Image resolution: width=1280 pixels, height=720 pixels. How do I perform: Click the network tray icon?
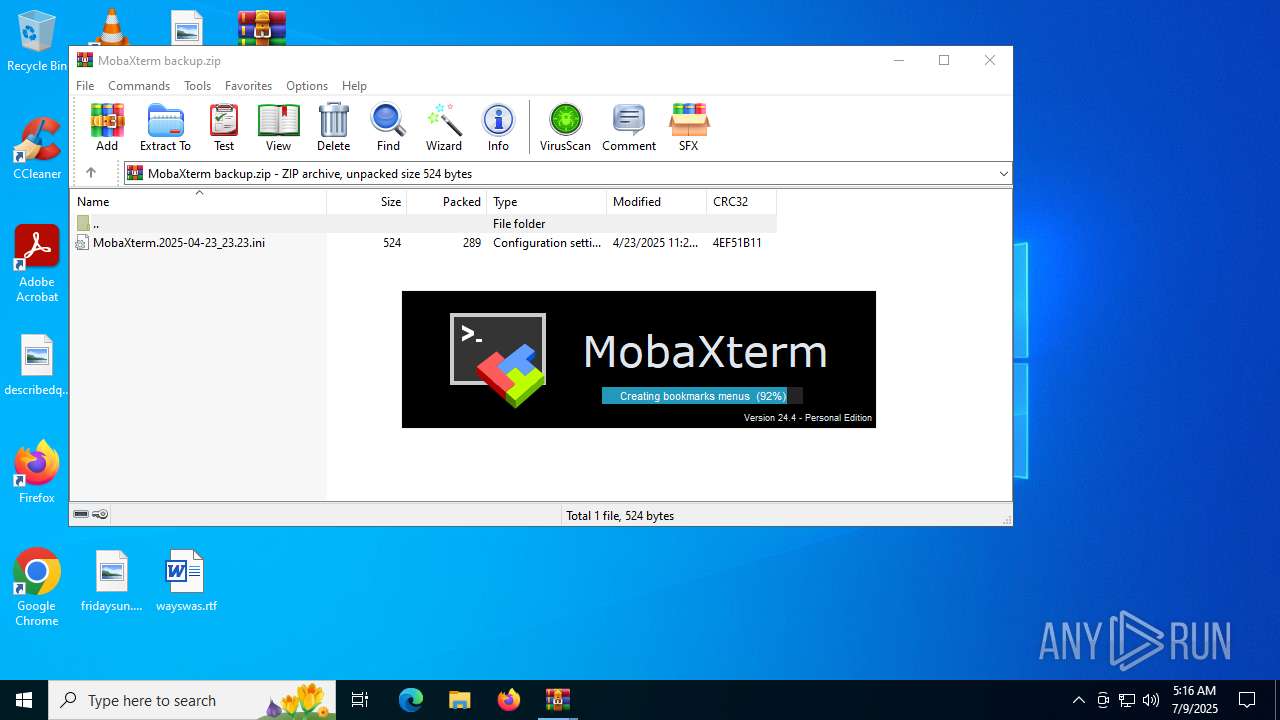tap(1127, 700)
